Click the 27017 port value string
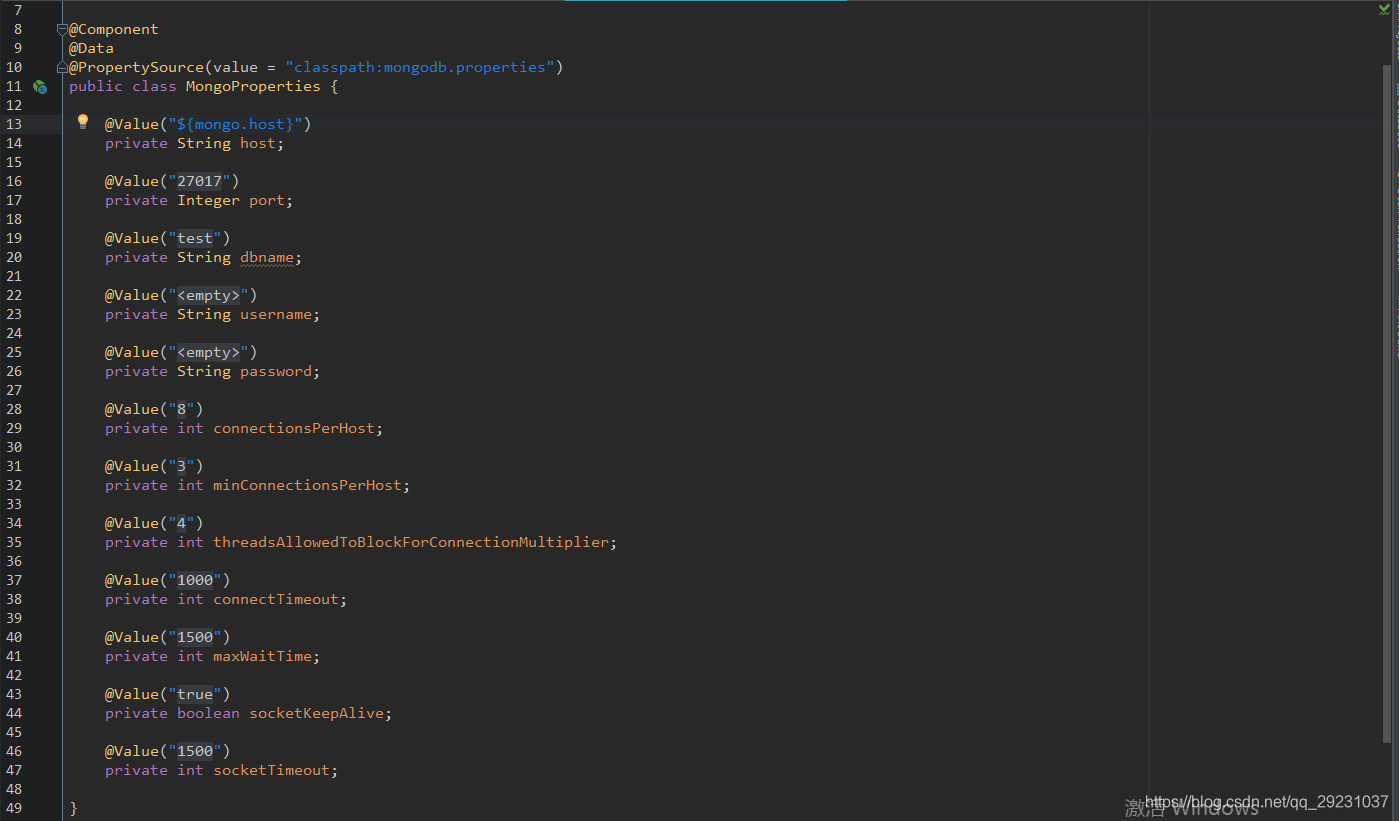The height and width of the screenshot is (821, 1399). pyautogui.click(x=199, y=180)
